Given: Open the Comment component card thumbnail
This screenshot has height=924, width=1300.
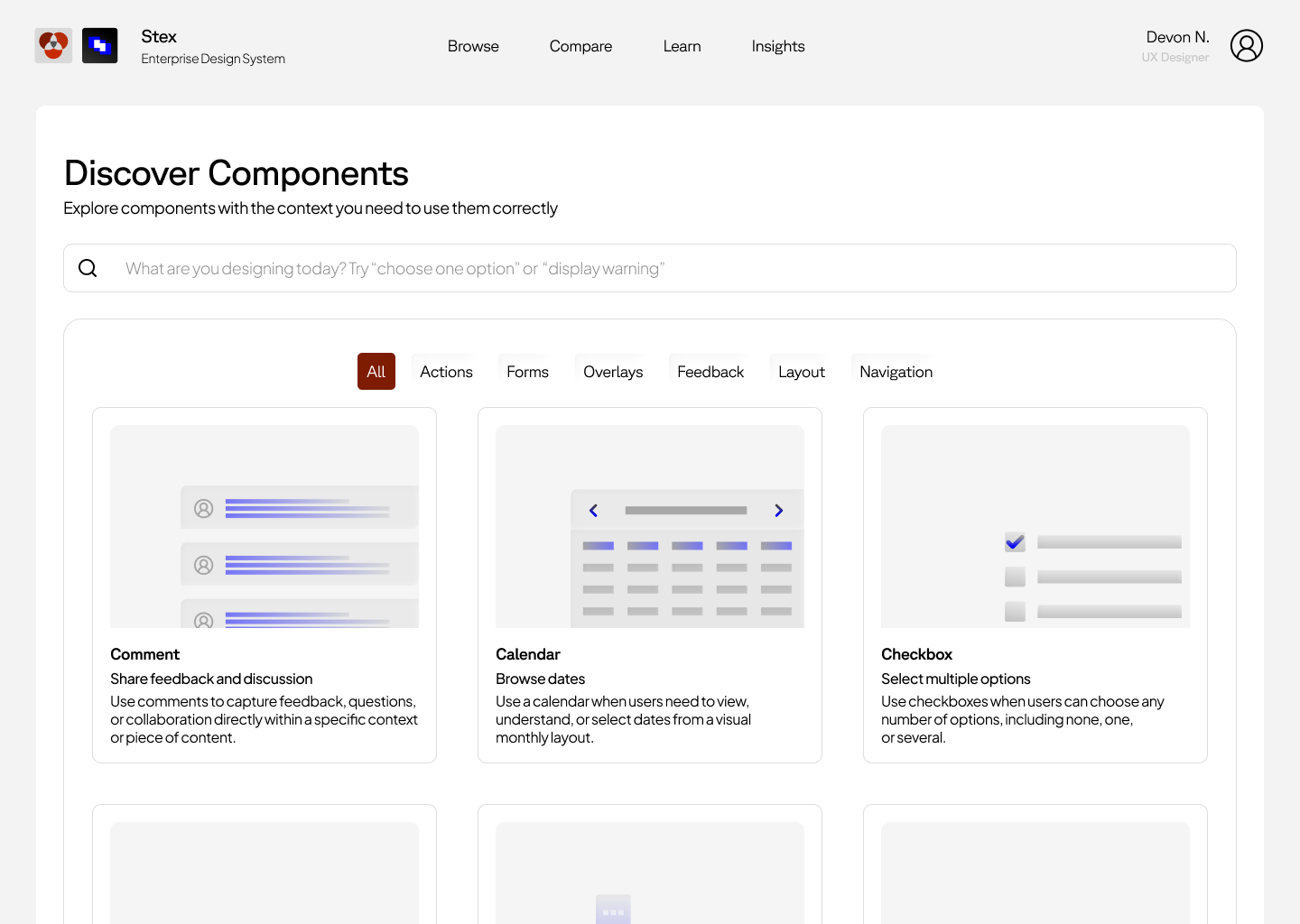Looking at the screenshot, I should 265,526.
